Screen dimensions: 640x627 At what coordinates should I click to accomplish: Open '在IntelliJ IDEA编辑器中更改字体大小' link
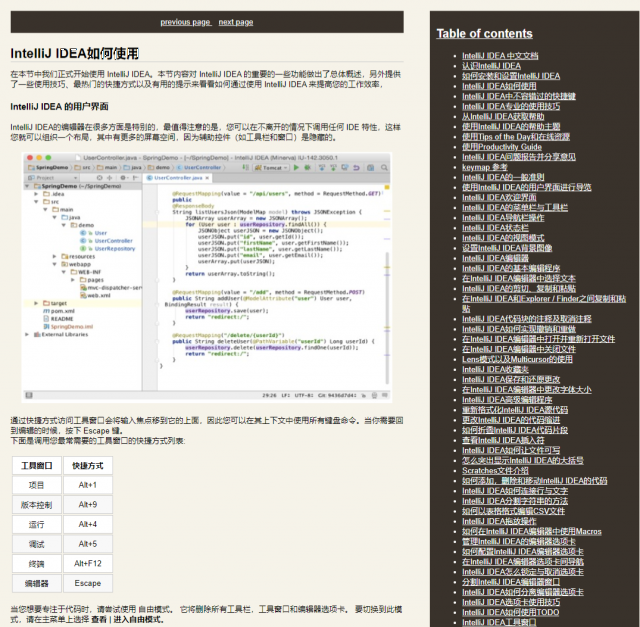[x=527, y=389]
